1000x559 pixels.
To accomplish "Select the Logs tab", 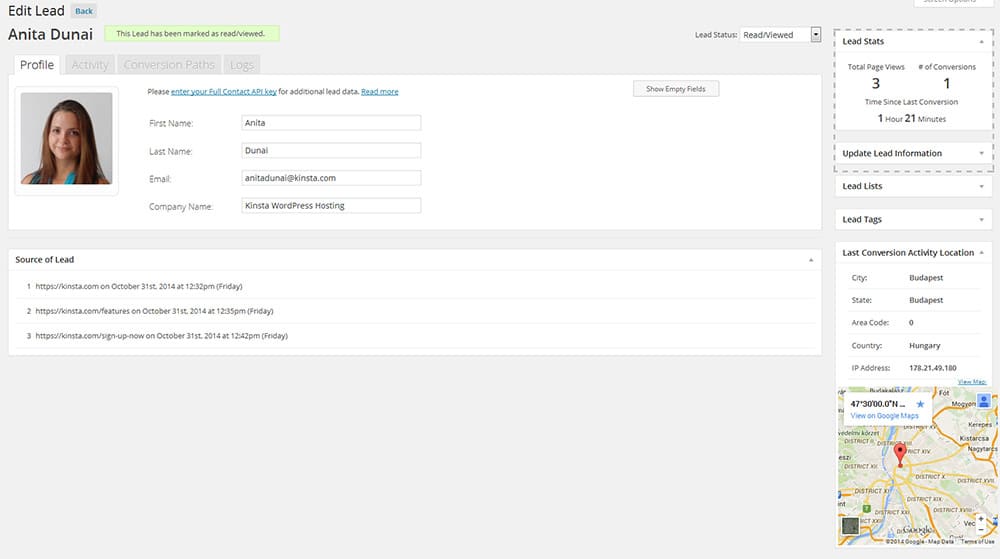I will [242, 65].
